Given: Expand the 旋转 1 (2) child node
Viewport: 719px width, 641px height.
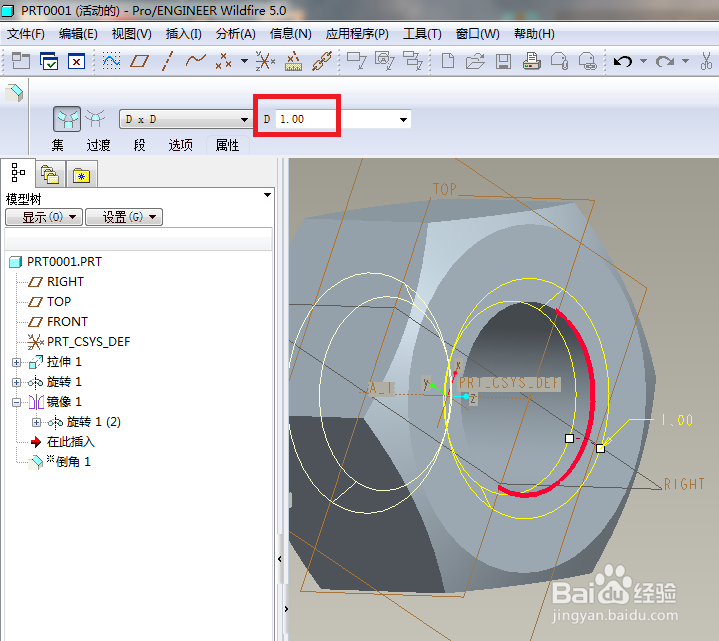Looking at the screenshot, I should pyautogui.click(x=37, y=422).
